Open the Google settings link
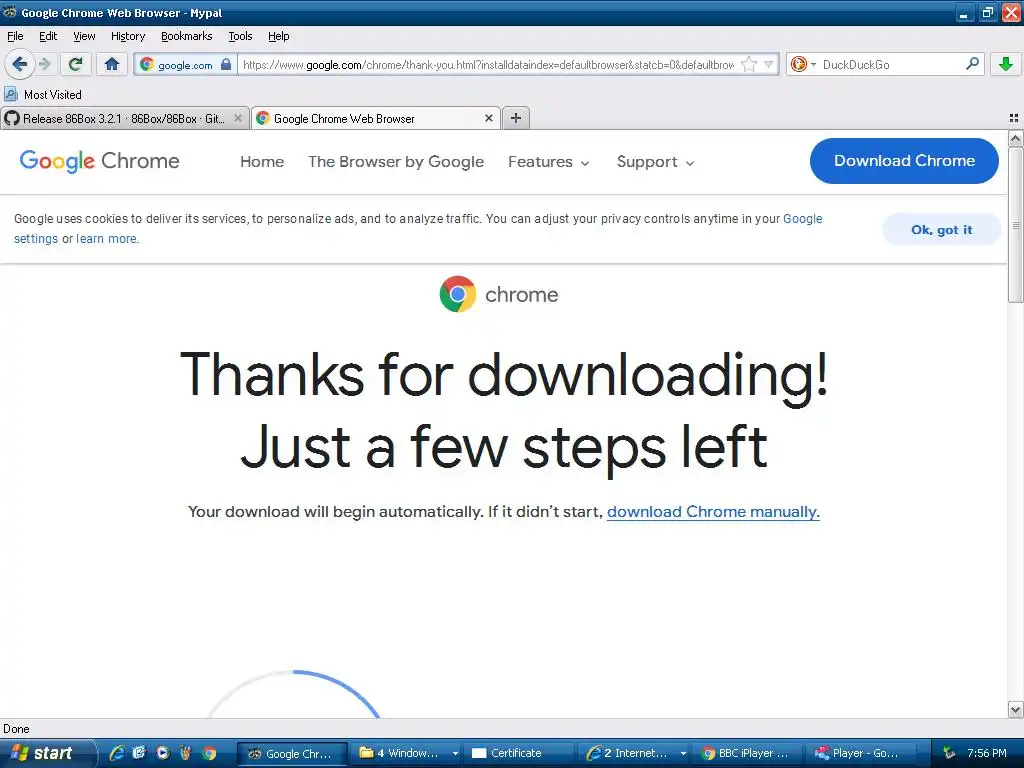Image resolution: width=1024 pixels, height=768 pixels. [803, 219]
